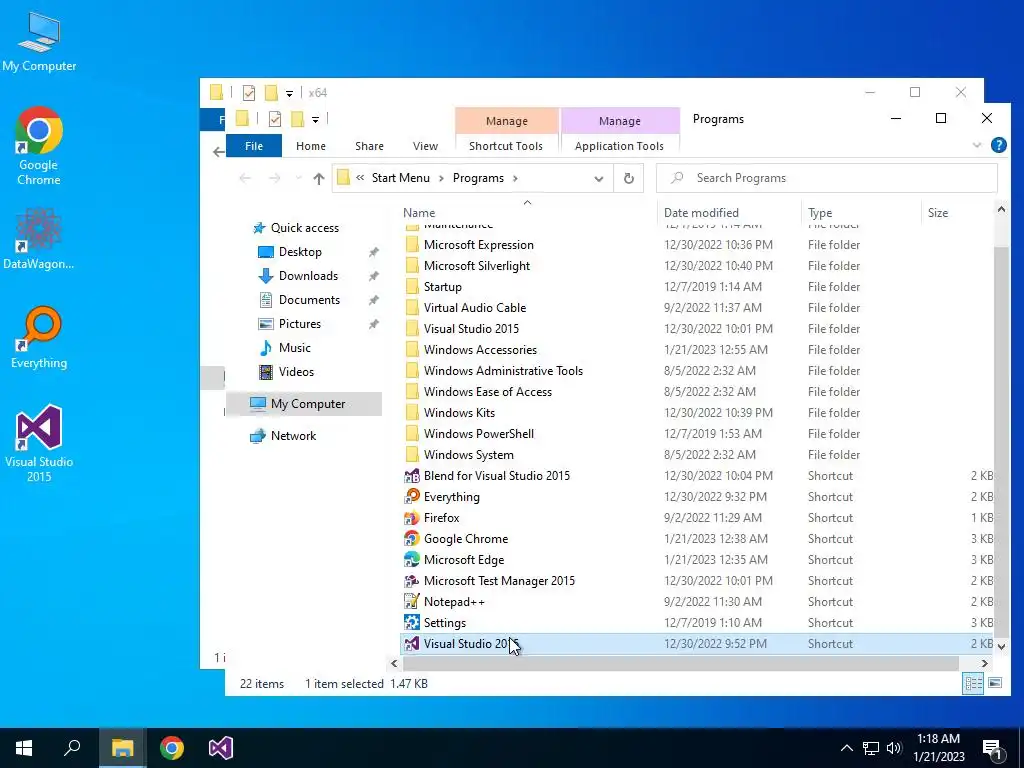Select the Notepad++ shortcut
1024x768 pixels.
[454, 601]
